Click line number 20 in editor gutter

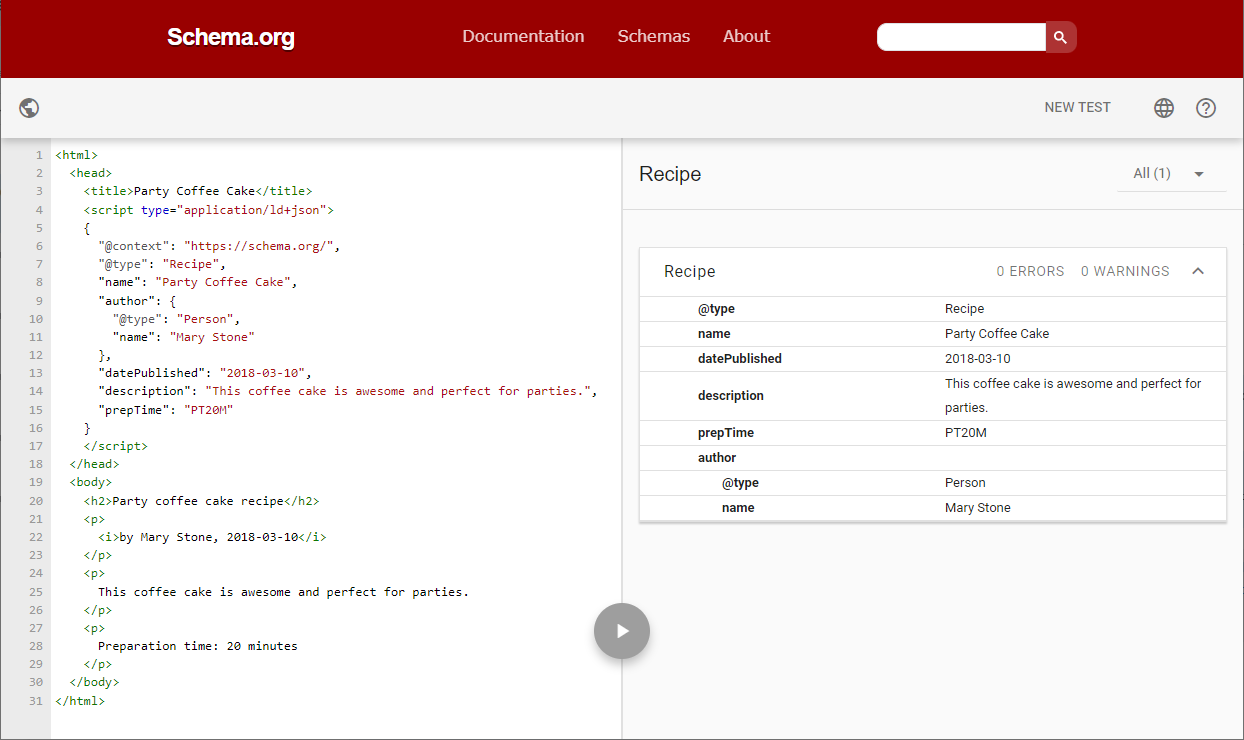click(36, 501)
